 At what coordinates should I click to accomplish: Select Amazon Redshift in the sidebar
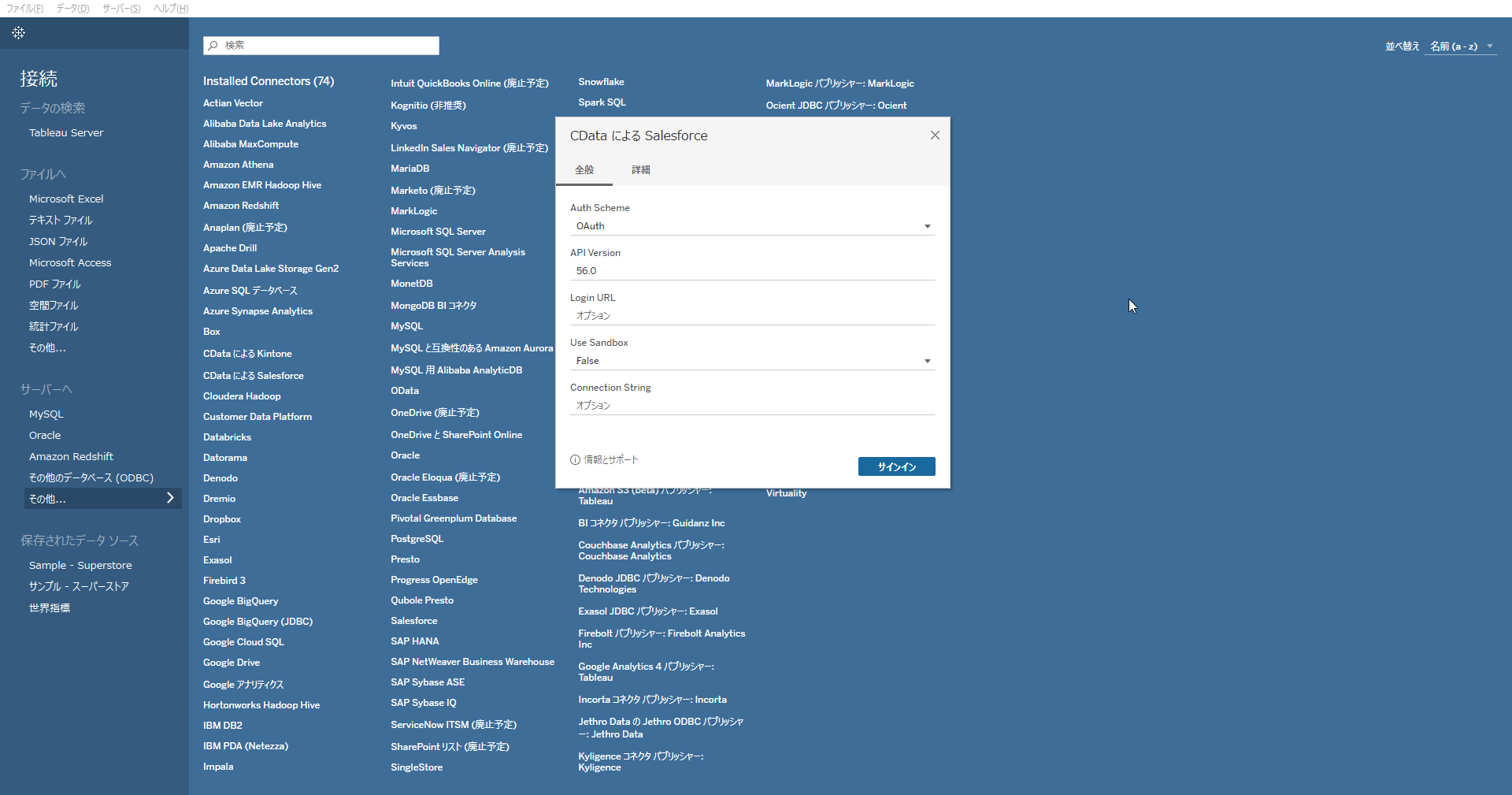[71, 457]
